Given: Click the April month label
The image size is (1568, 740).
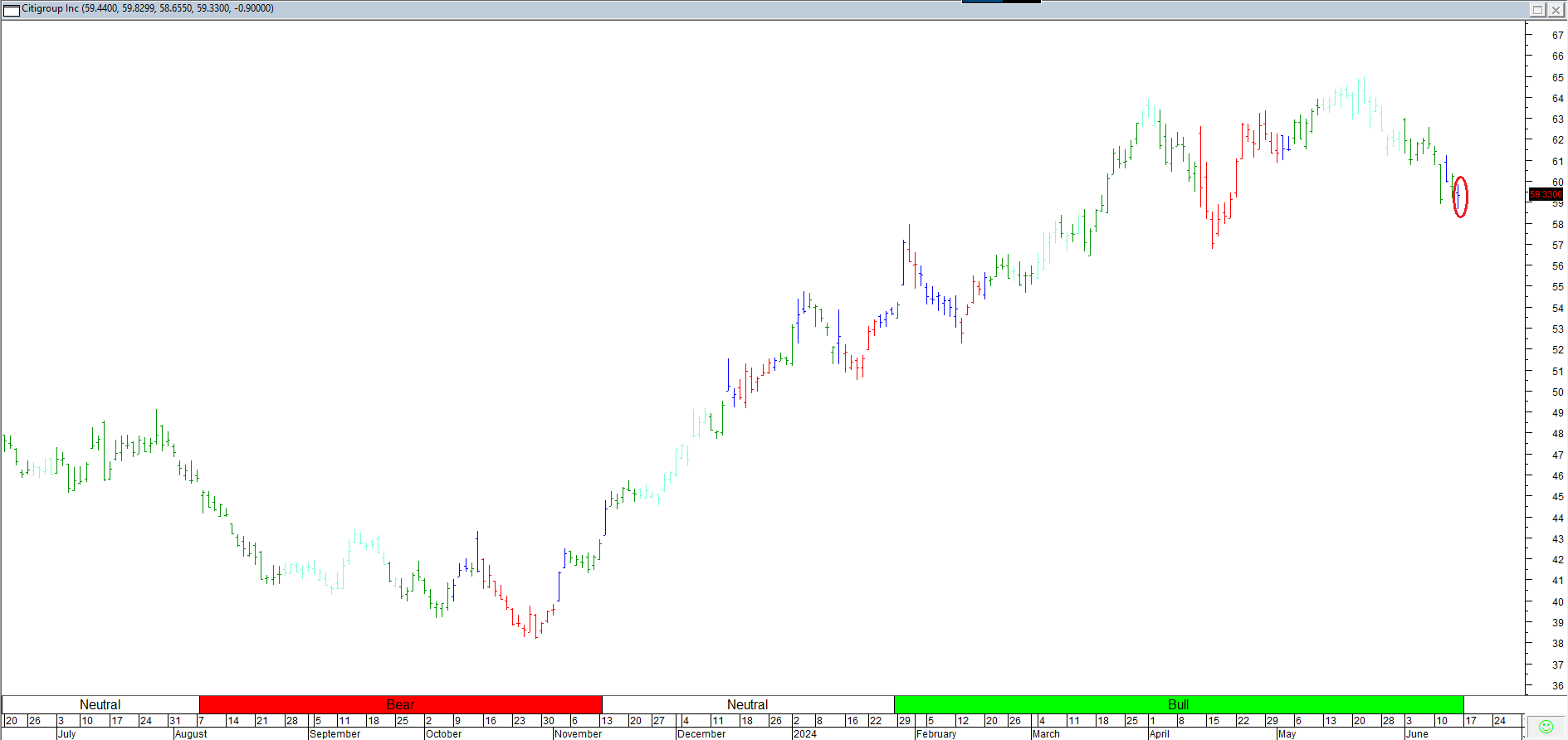Looking at the screenshot, I should click(x=1159, y=734).
